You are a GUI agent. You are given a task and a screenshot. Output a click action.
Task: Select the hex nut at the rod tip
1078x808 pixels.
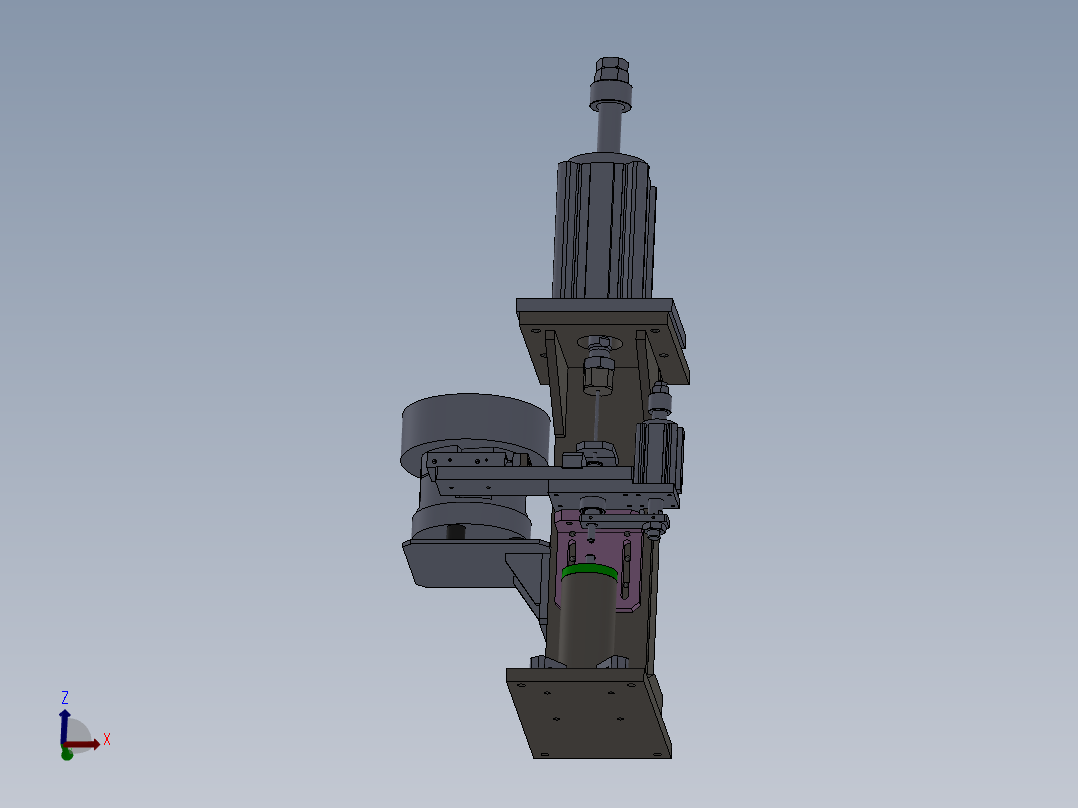612,69
